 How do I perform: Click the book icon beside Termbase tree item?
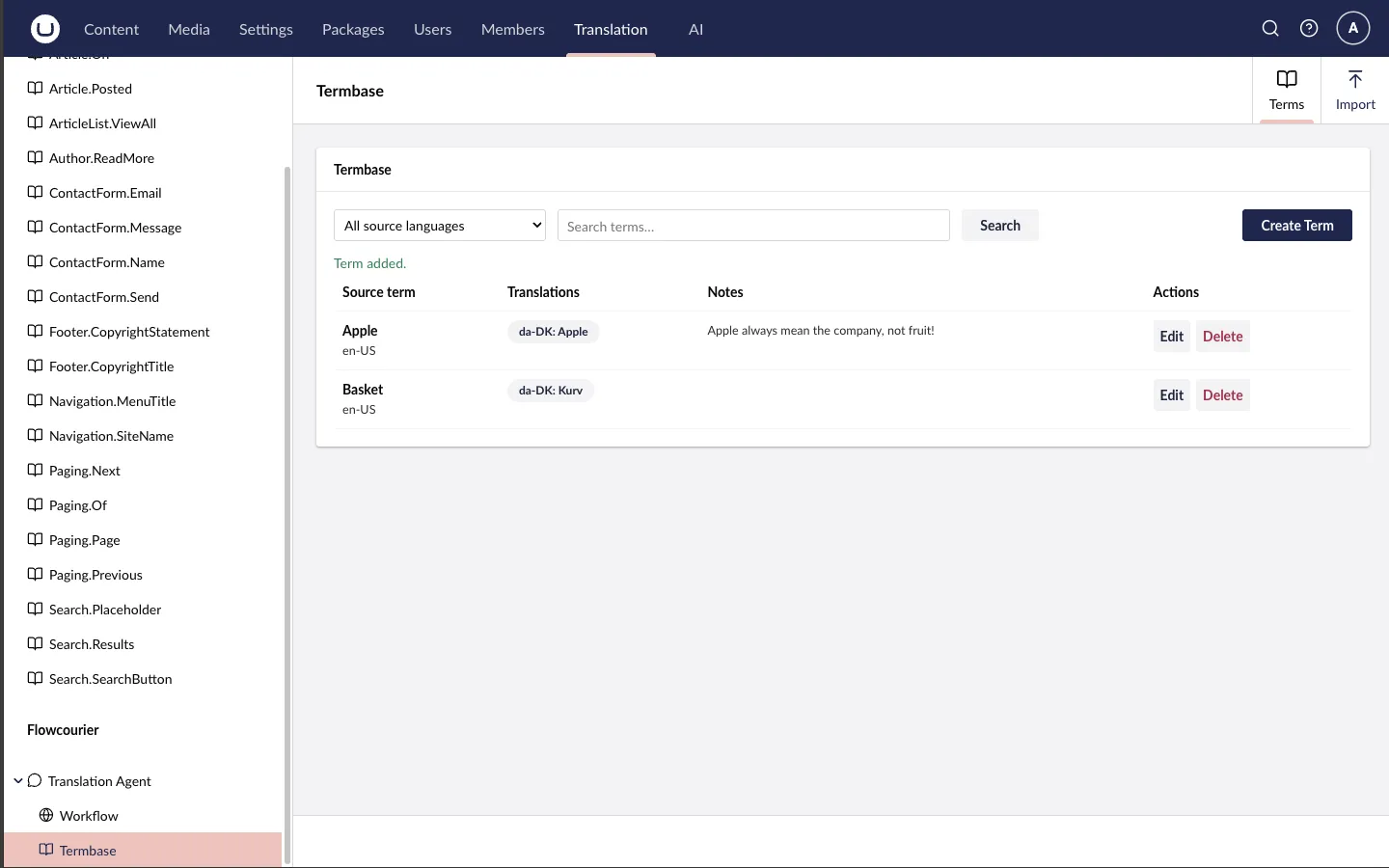coord(45,851)
